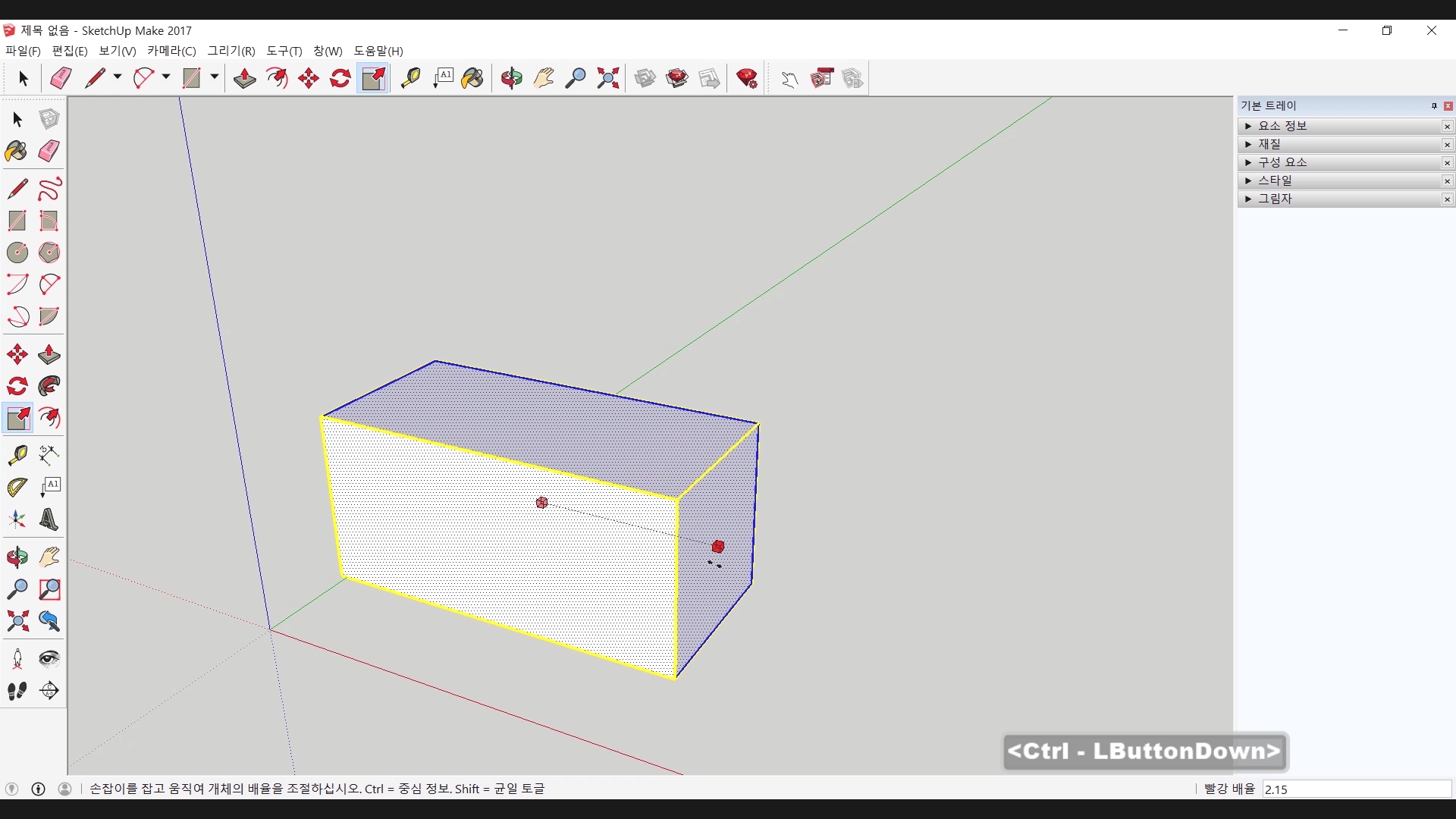Open the 카메라(C) menu
The width and height of the screenshot is (1456, 819).
click(171, 51)
